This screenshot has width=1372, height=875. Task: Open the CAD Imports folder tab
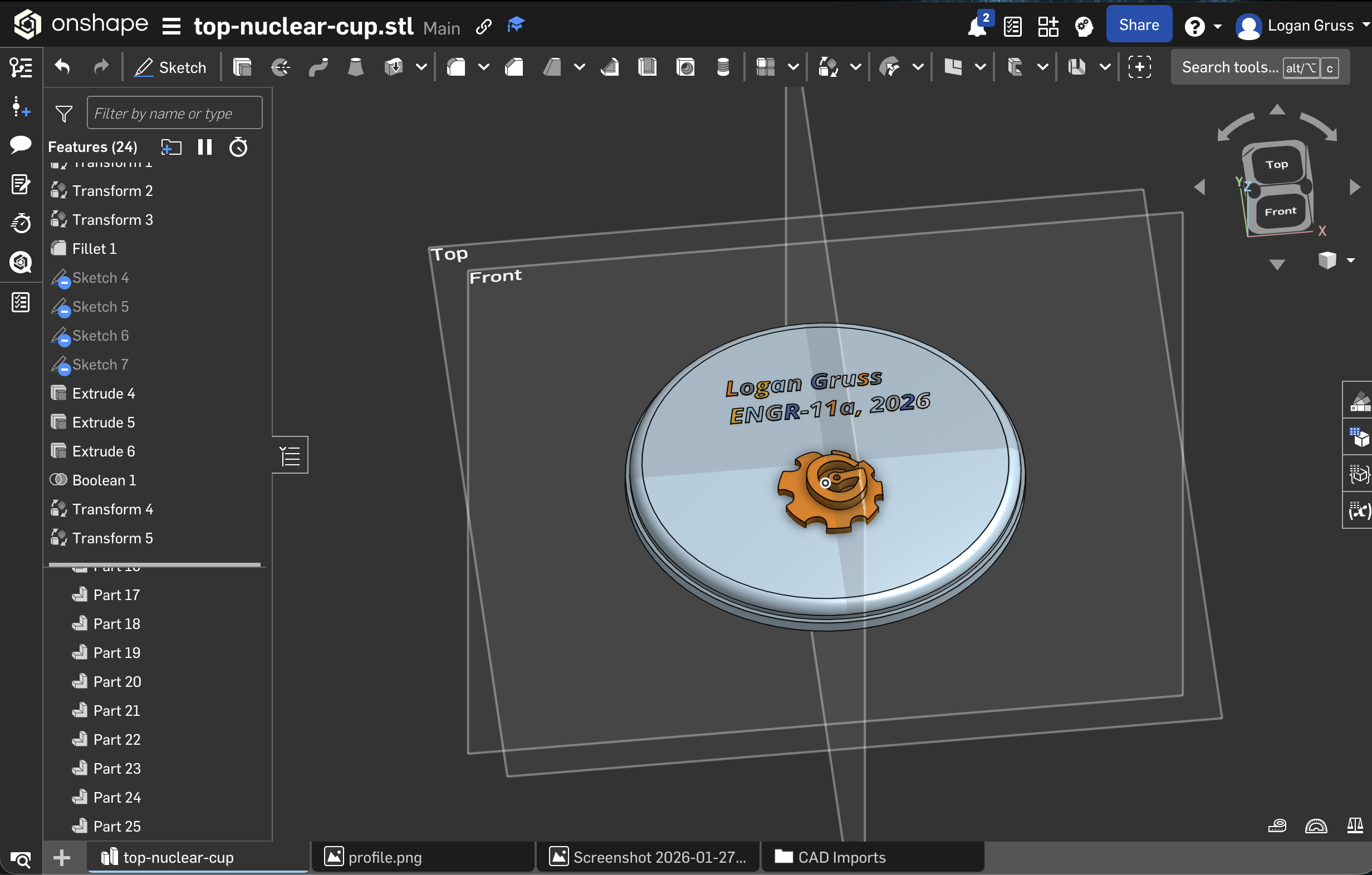tap(841, 857)
